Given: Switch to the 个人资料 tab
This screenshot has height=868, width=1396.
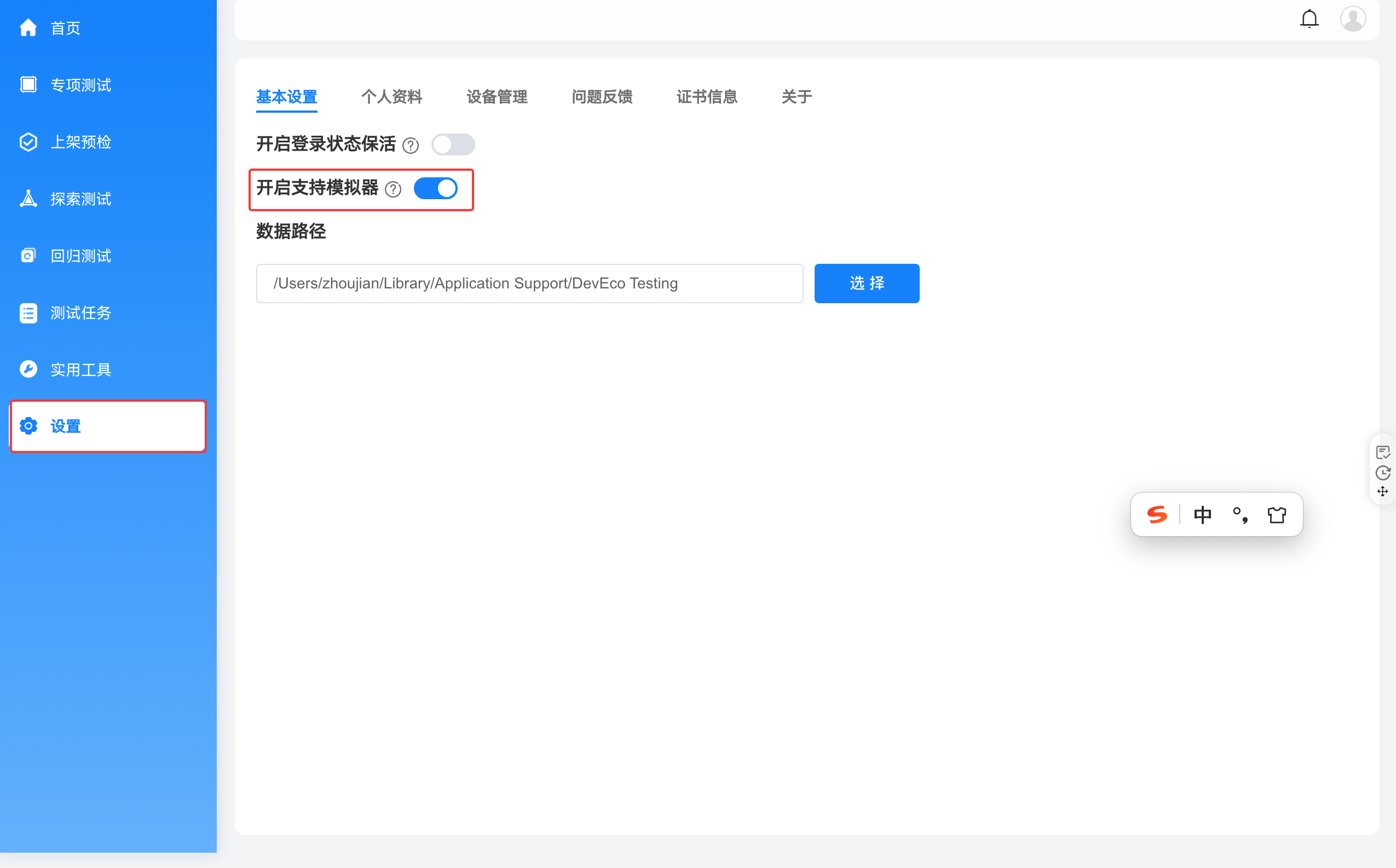Looking at the screenshot, I should coord(391,97).
